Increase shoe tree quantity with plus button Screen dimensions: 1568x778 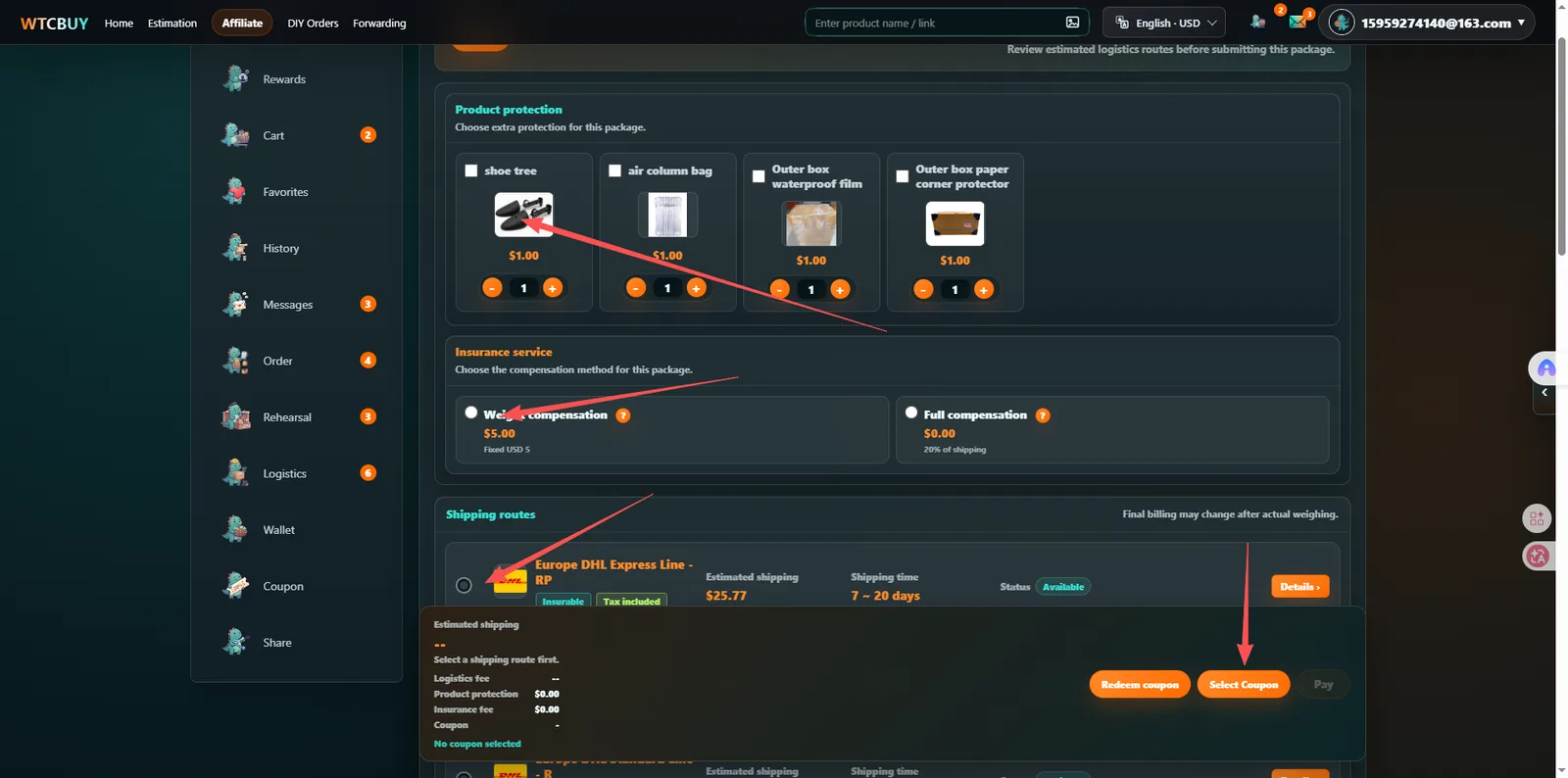coord(553,287)
